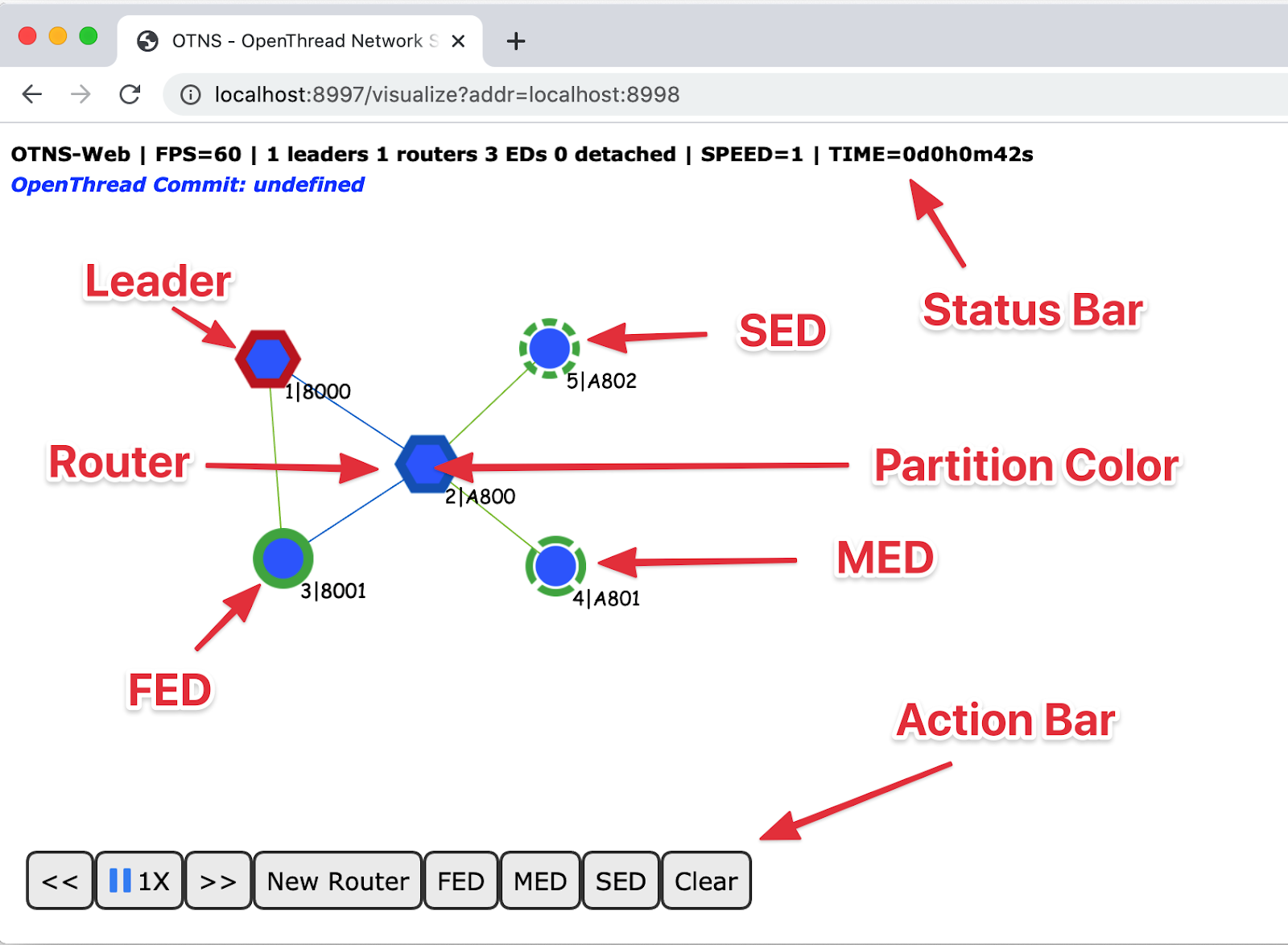Clear the network with the Clear button
Image resolution: width=1288 pixels, height=945 pixels.
pyautogui.click(x=705, y=881)
